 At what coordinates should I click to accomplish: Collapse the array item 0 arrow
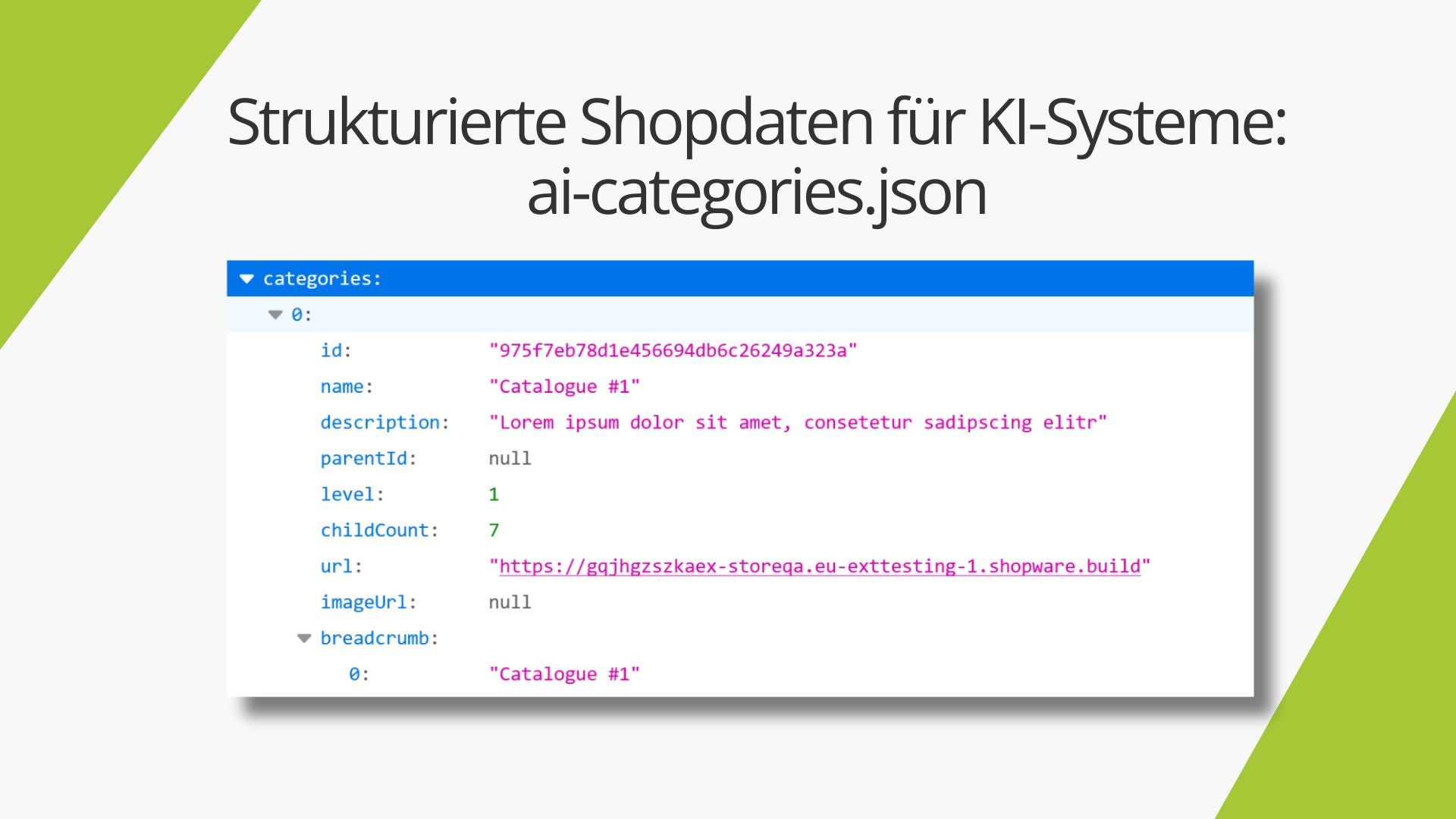(275, 315)
